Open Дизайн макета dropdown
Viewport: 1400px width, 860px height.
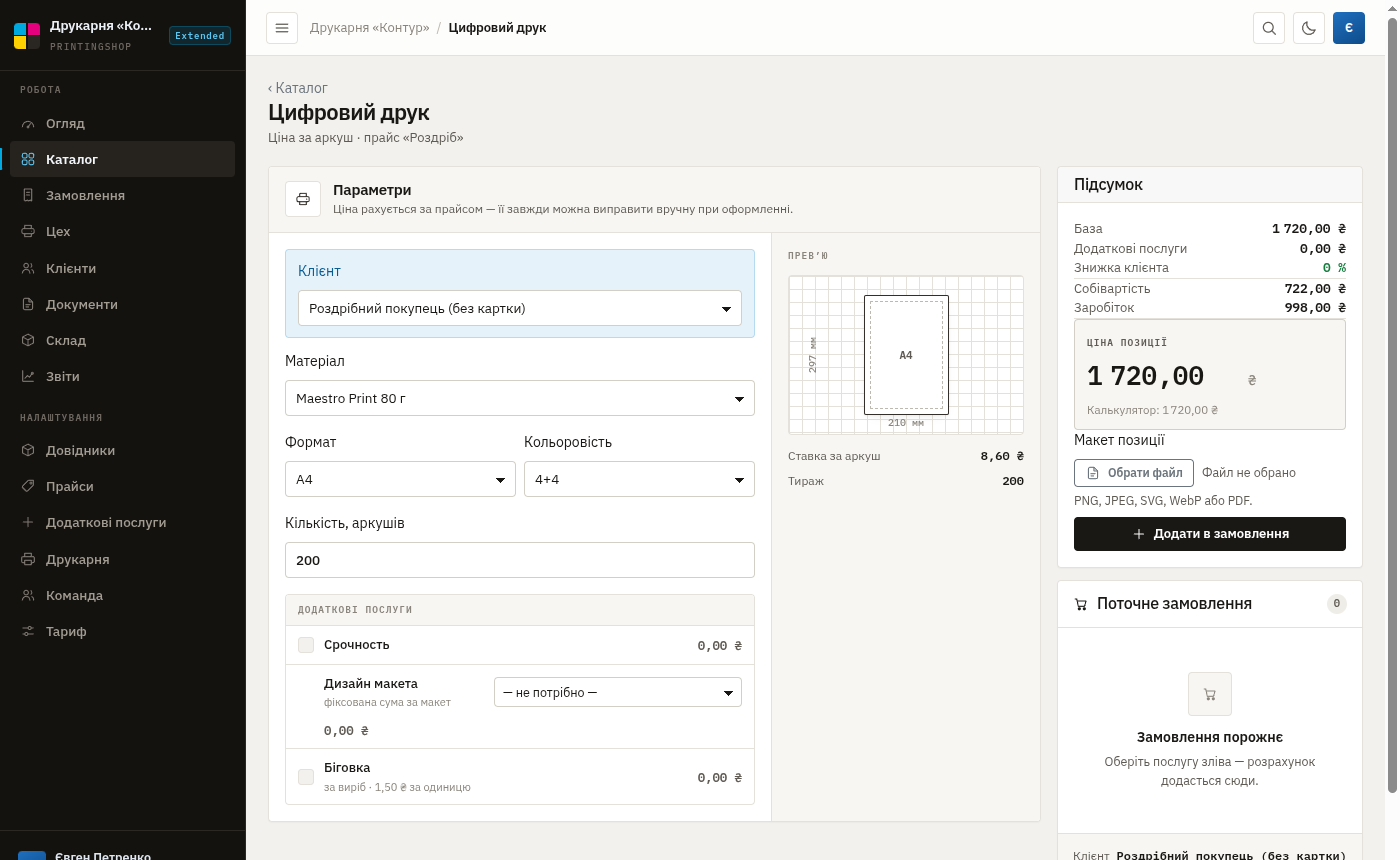[618, 692]
